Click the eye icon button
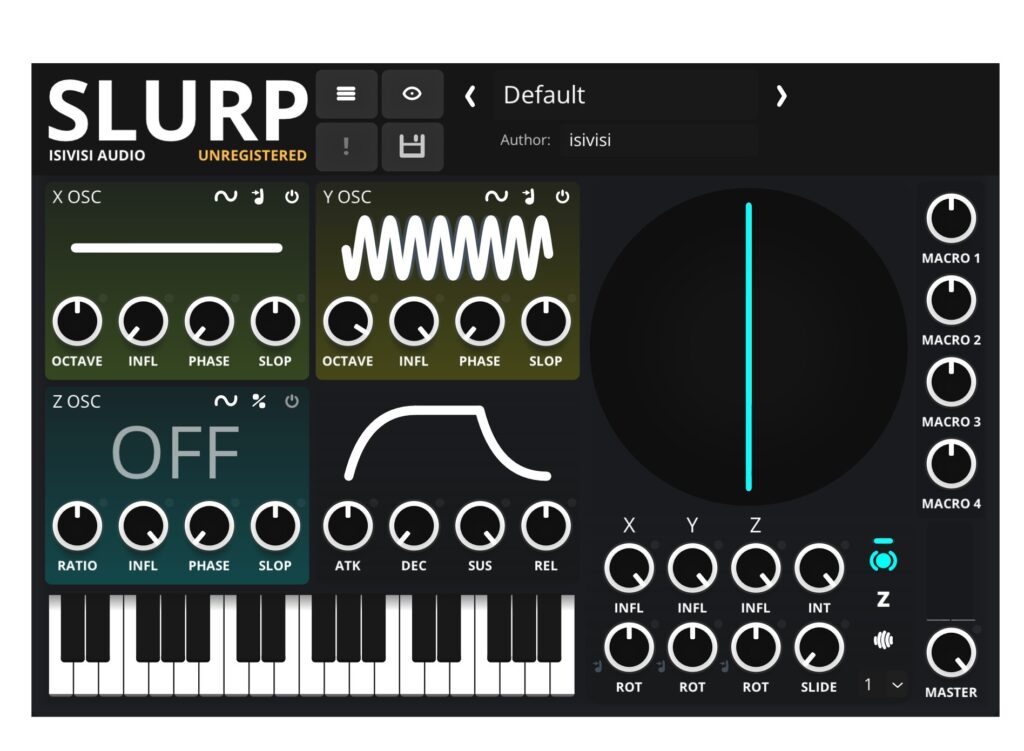This screenshot has width=1024, height=751. 411,94
